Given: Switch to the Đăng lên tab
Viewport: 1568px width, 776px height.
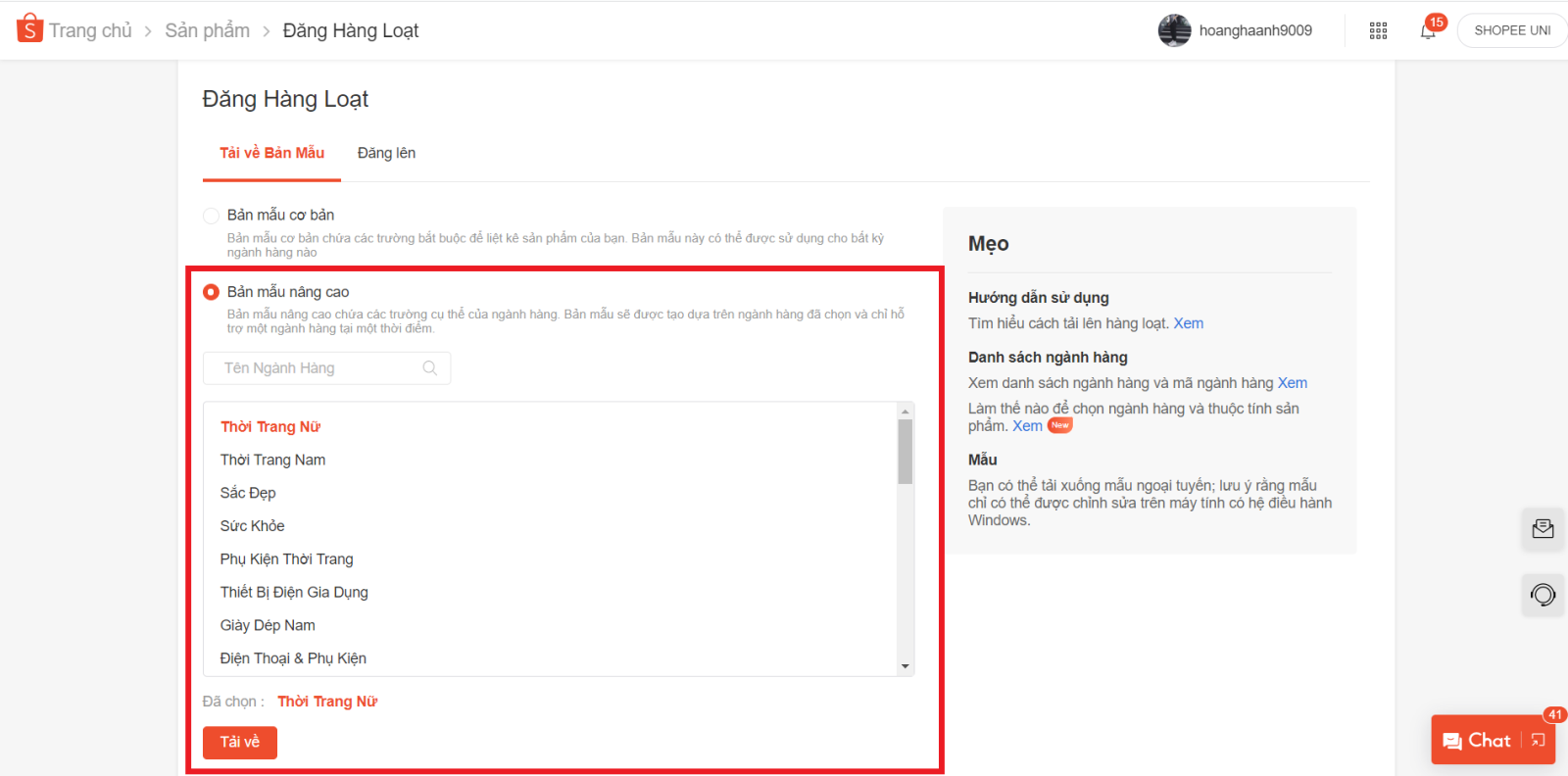Looking at the screenshot, I should click(386, 153).
